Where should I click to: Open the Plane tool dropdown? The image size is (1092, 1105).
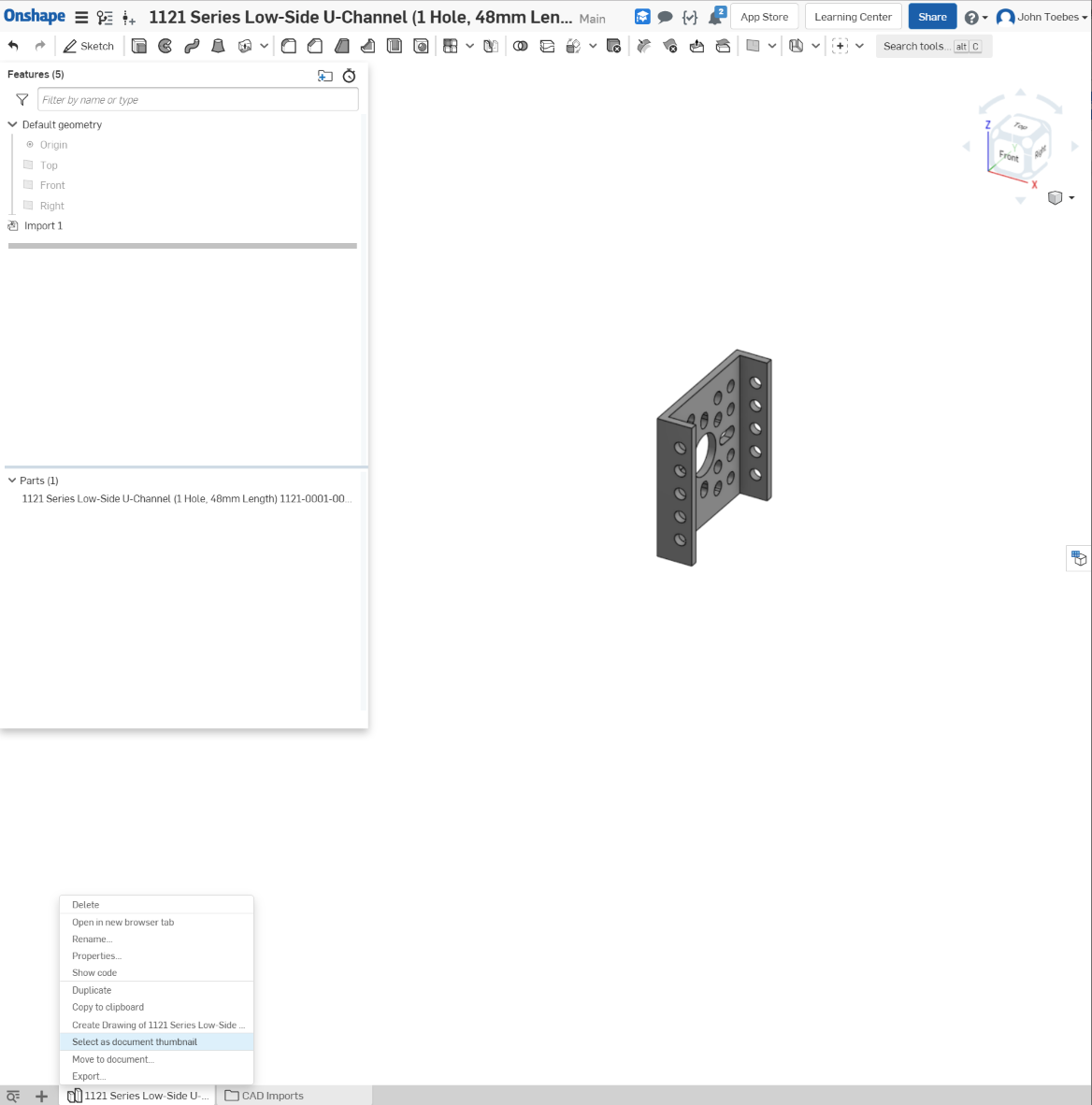[x=772, y=46]
